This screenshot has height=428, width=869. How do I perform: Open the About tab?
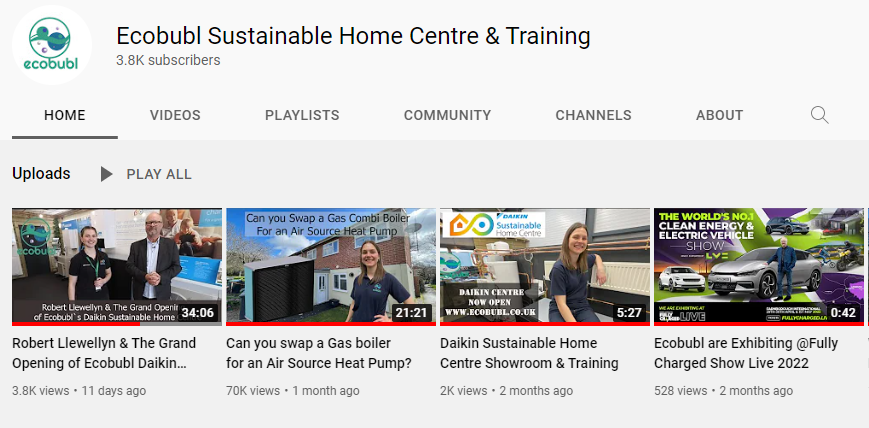pyautogui.click(x=719, y=115)
